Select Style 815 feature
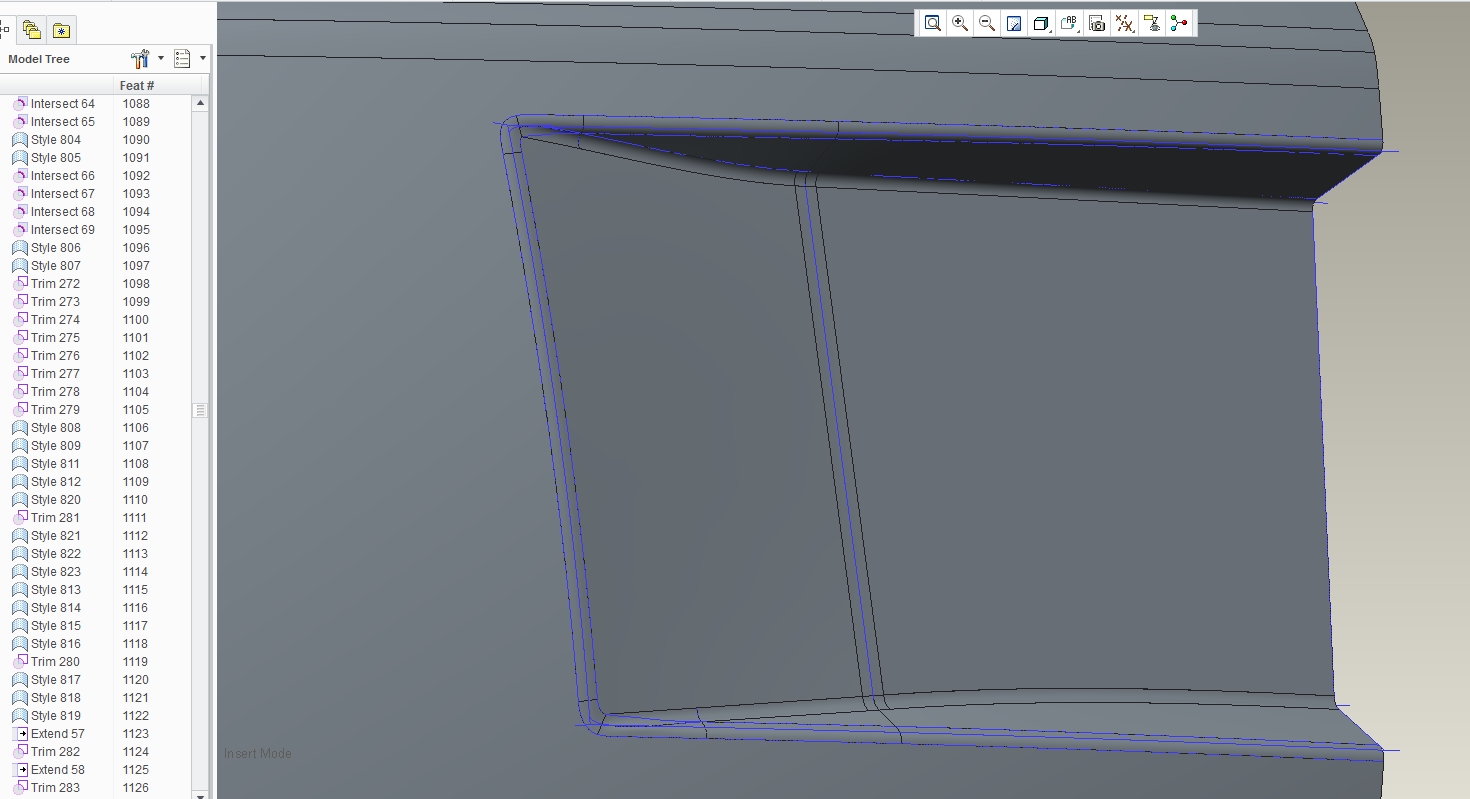This screenshot has height=799, width=1470. point(56,626)
